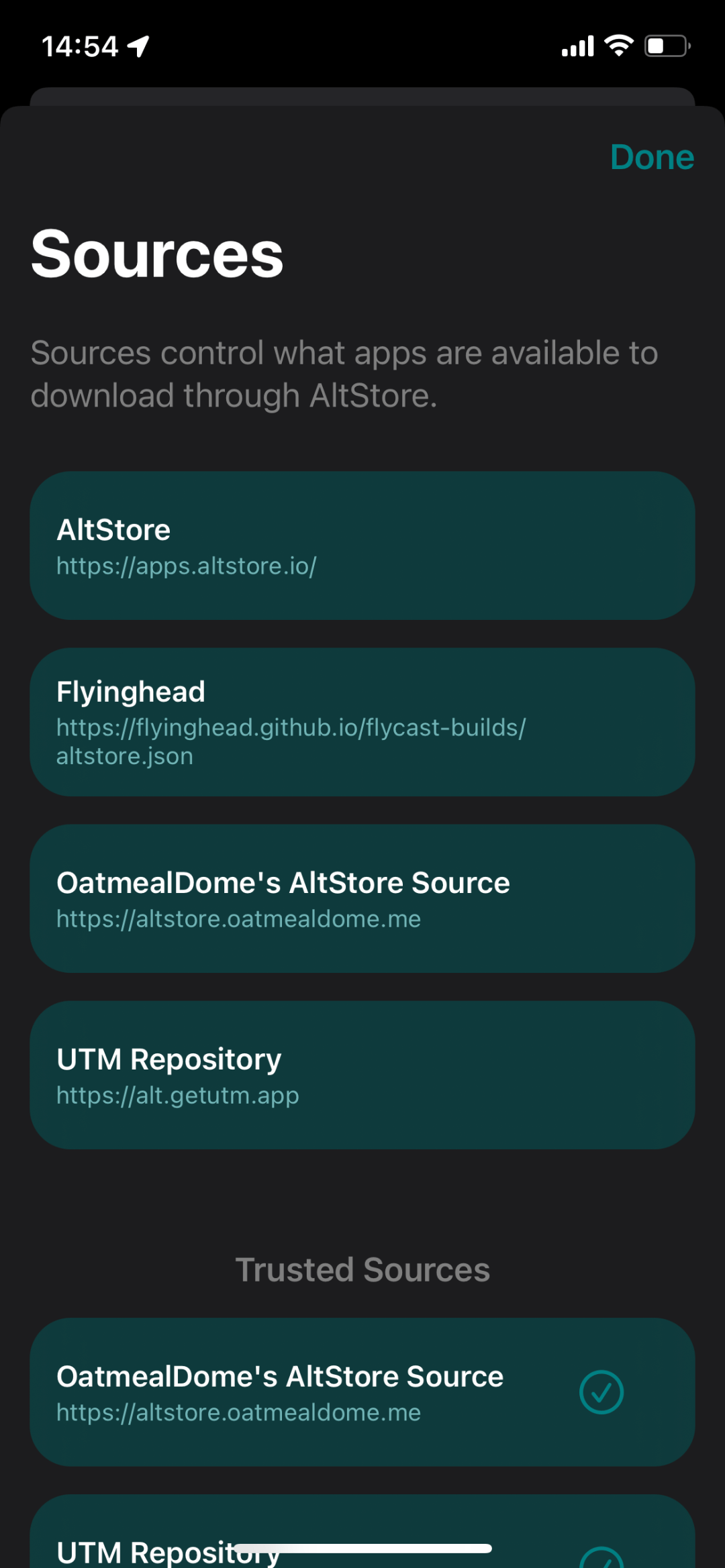Tap the Wi-Fi status icon
The height and width of the screenshot is (1568, 725).
click(619, 46)
